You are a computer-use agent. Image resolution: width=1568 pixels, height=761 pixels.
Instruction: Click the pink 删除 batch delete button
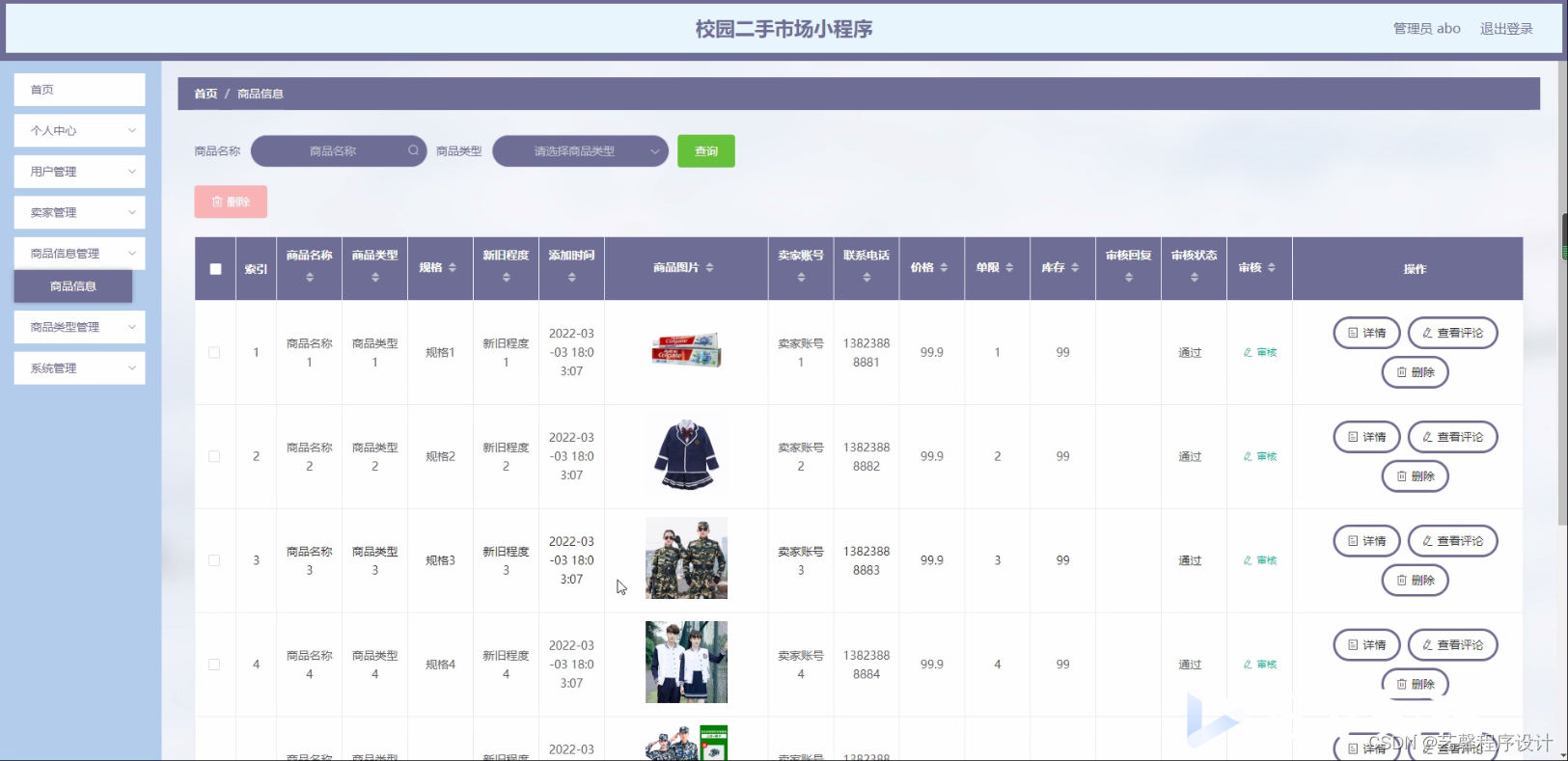coord(231,202)
